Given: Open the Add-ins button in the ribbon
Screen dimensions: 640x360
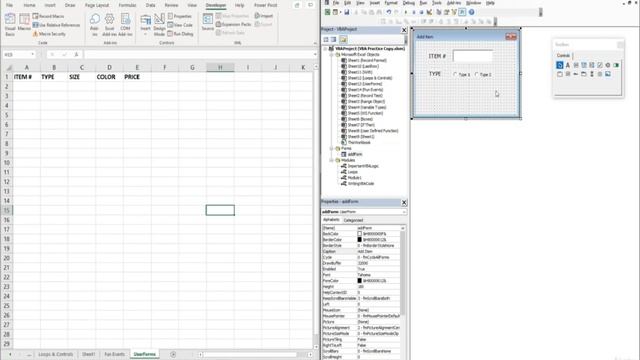Looking at the screenshot, I should [x=94, y=24].
